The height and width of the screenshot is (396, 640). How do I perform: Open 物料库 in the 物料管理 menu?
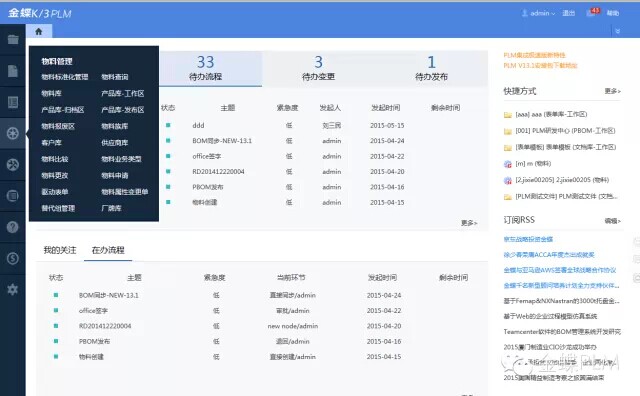[x=51, y=93]
